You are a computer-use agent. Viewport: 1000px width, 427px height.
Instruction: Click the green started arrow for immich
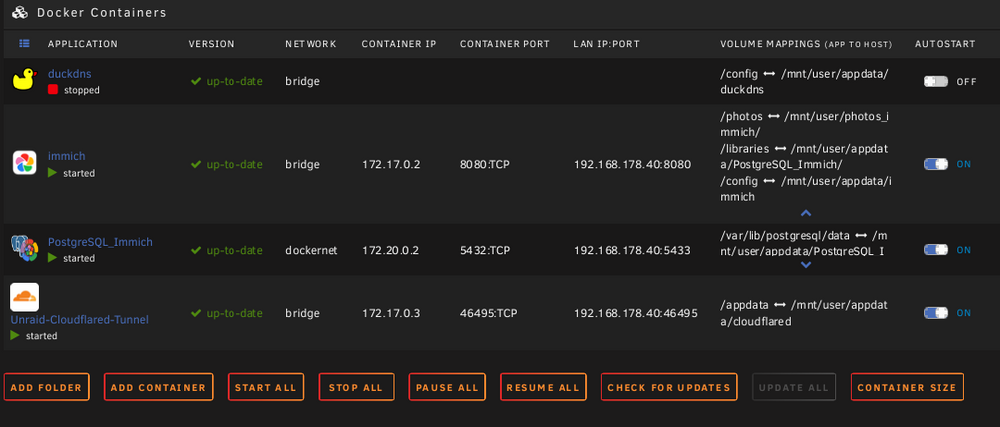(x=52, y=173)
